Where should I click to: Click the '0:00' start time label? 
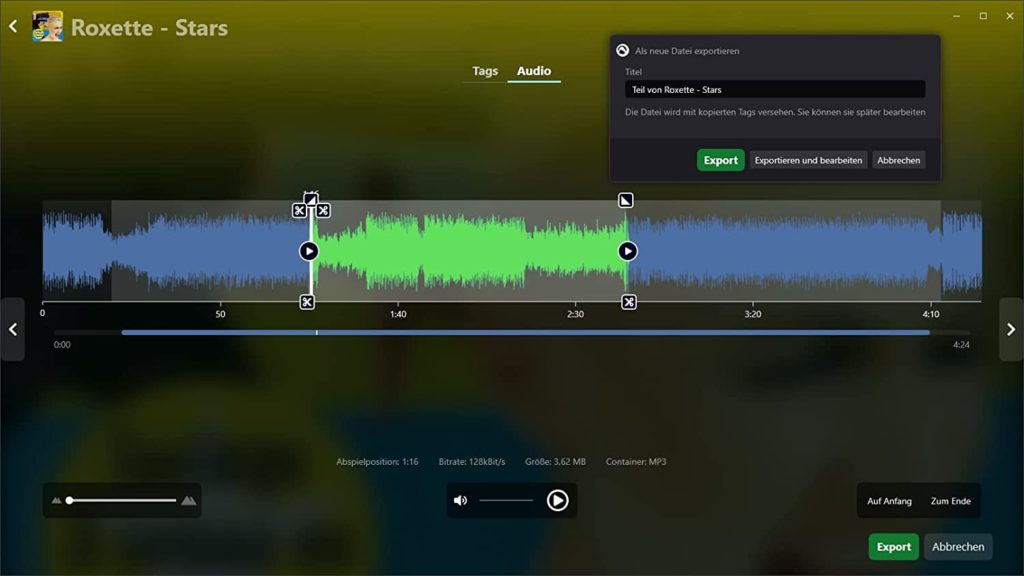62,345
